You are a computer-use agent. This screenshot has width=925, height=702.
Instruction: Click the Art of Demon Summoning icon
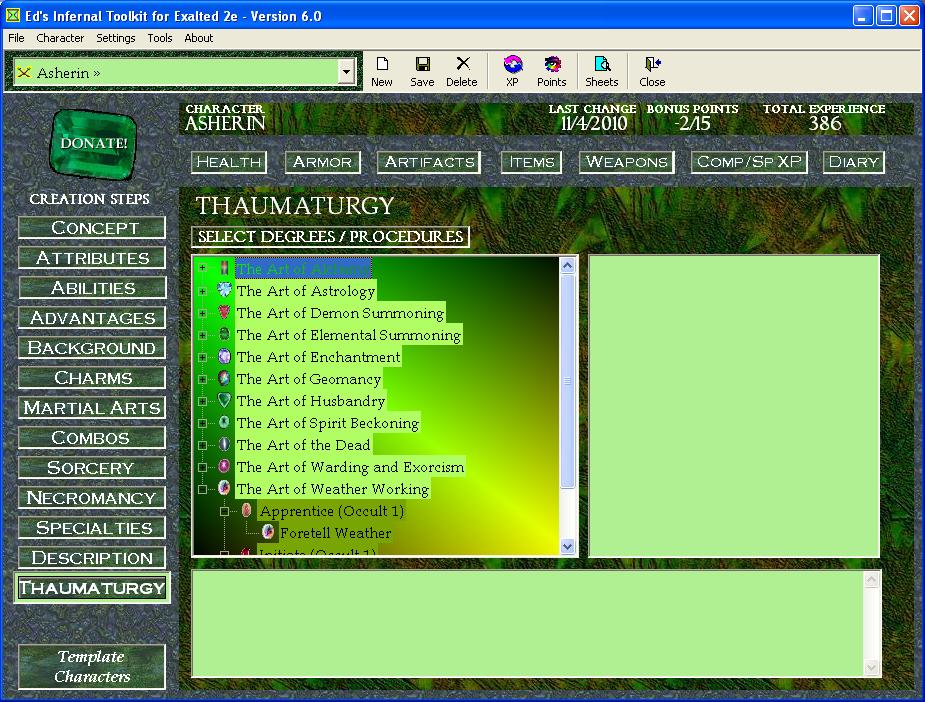224,312
